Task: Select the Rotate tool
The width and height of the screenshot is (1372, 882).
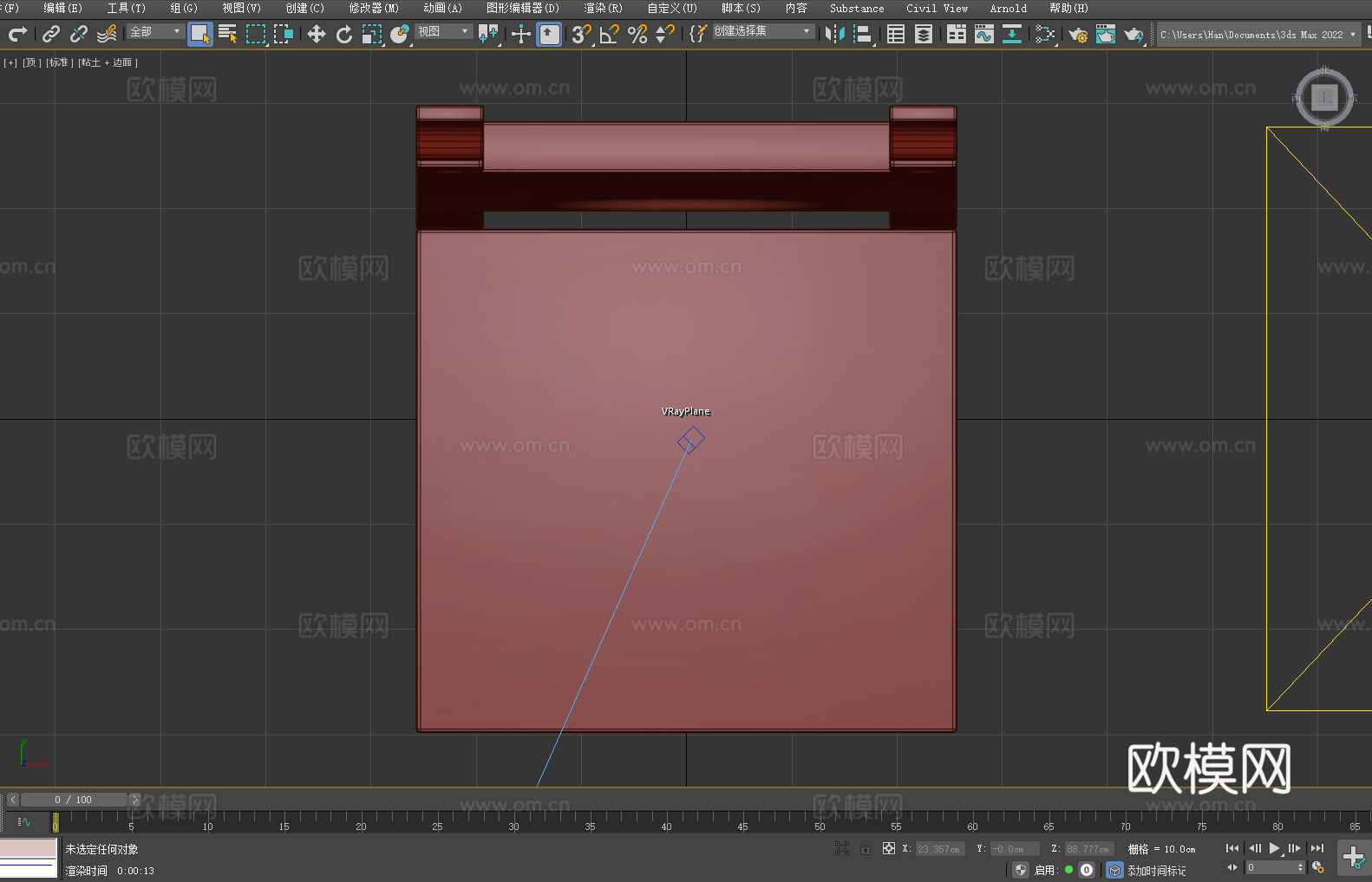Action: tap(344, 34)
